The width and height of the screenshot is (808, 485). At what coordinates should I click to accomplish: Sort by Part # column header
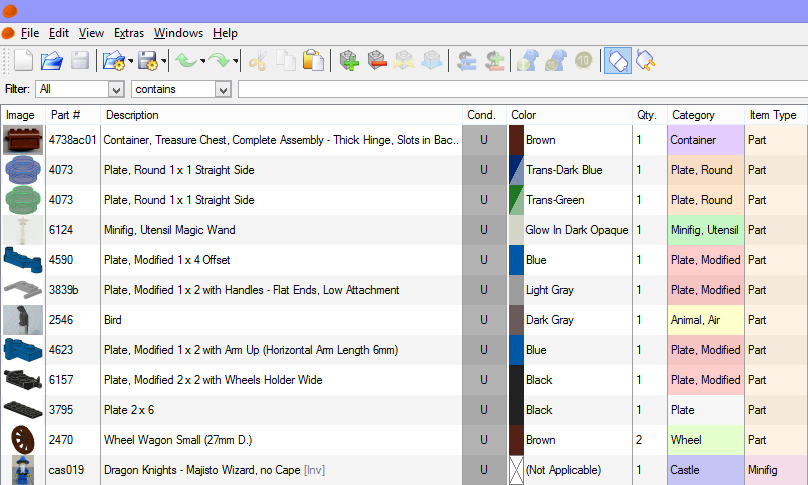pyautogui.click(x=73, y=115)
